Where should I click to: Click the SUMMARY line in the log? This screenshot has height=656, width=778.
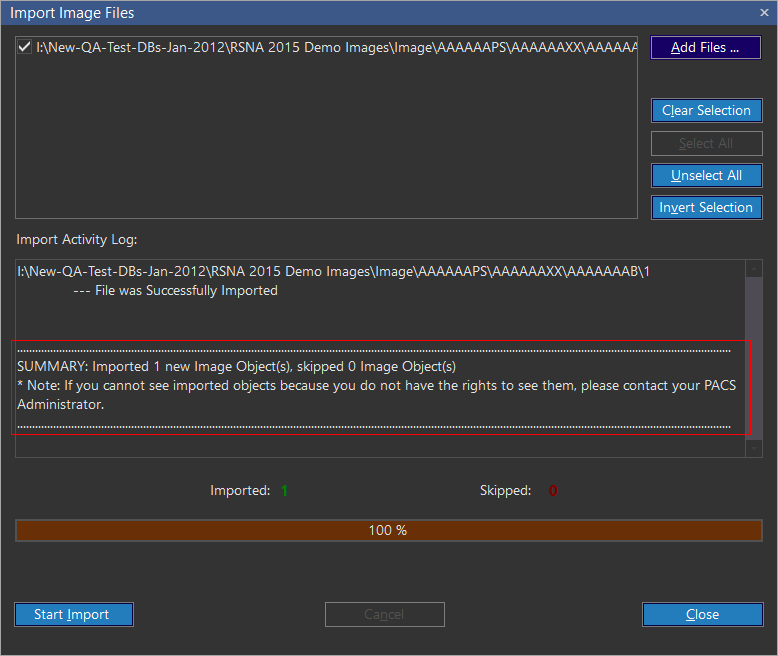[236, 367]
